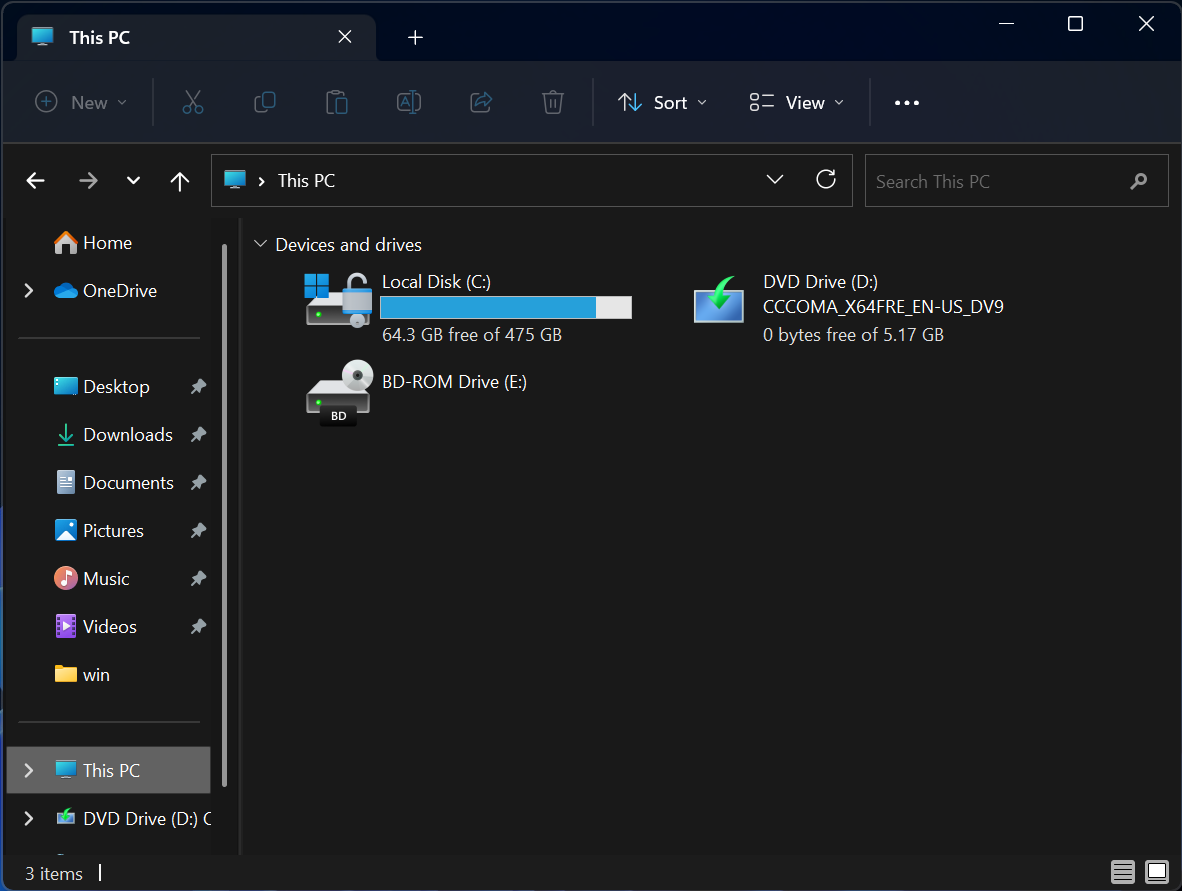The height and width of the screenshot is (891, 1182).
Task: Switch to details view from status bar
Action: (1122, 873)
